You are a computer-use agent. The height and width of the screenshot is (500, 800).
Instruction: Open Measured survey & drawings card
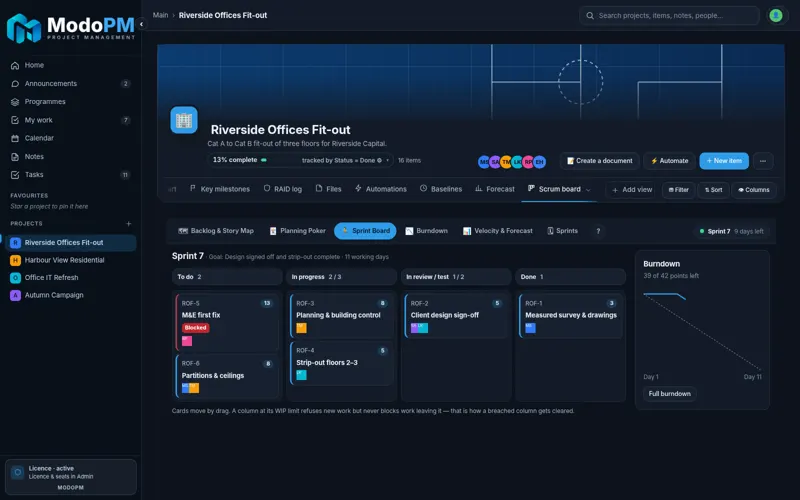coord(570,315)
